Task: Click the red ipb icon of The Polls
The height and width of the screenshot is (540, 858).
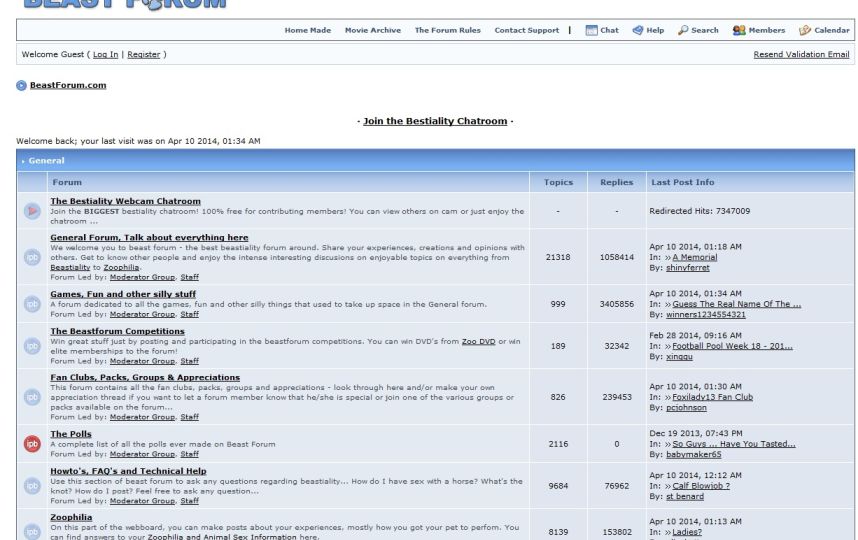Action: 32,444
